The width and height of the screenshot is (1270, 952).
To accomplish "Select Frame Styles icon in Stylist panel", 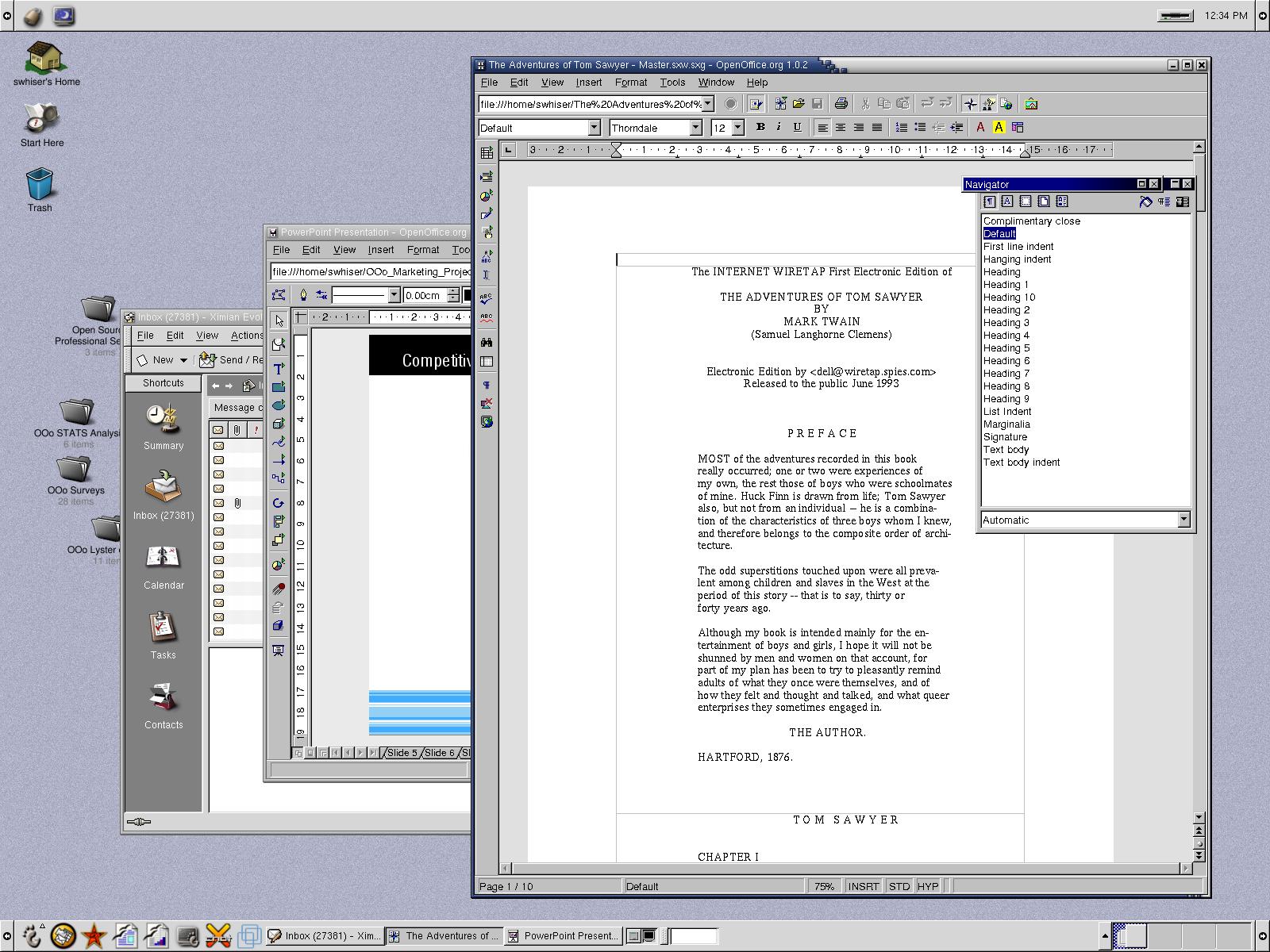I will pos(1026,202).
